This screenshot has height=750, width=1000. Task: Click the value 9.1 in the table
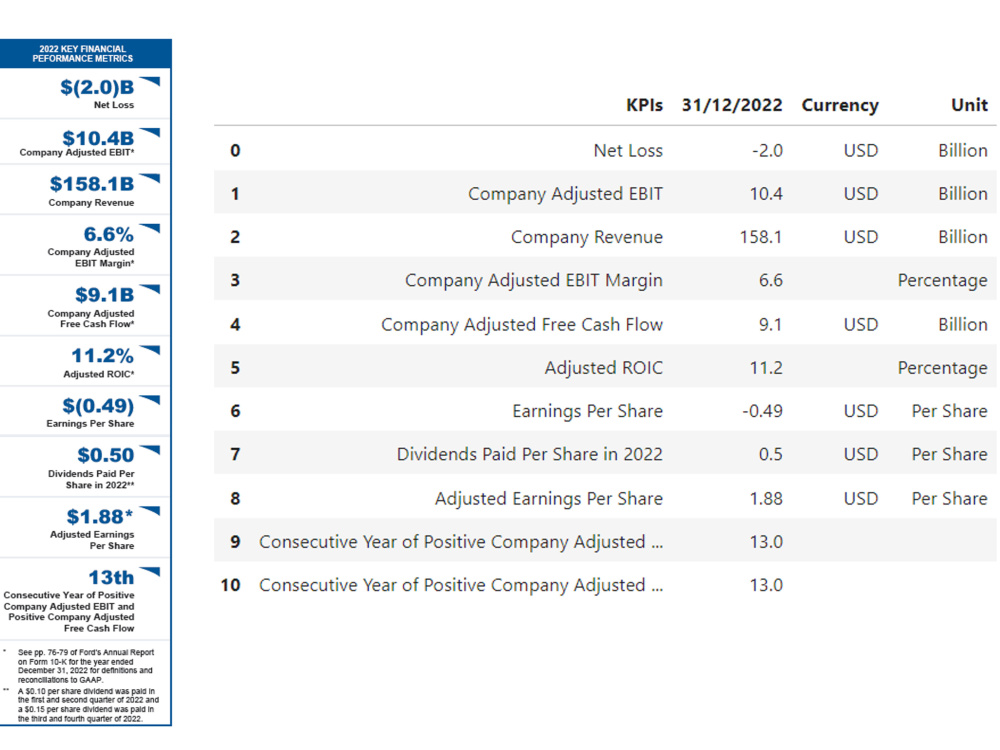pyautogui.click(x=770, y=325)
